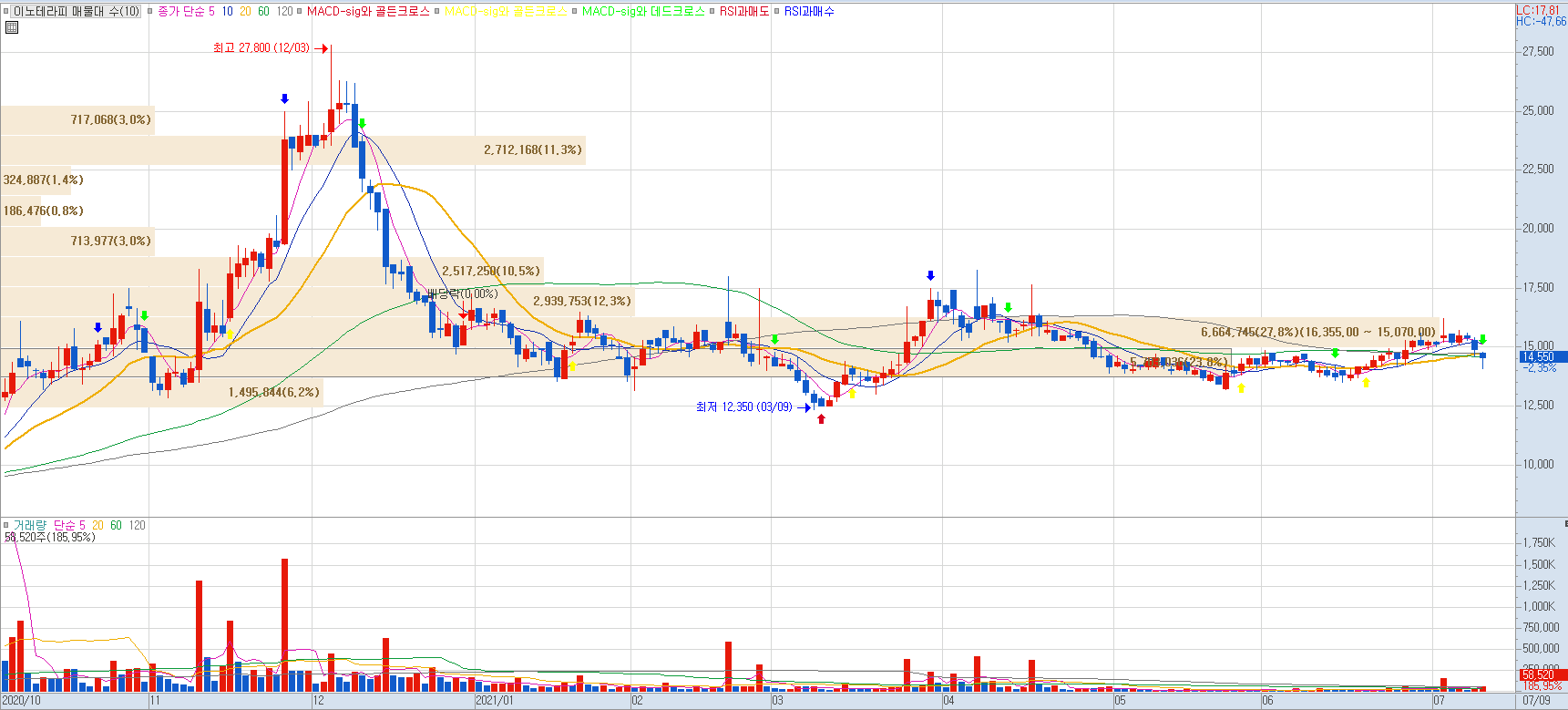Click the 22,500 price axis label
The width and height of the screenshot is (1568, 710).
click(1539, 170)
